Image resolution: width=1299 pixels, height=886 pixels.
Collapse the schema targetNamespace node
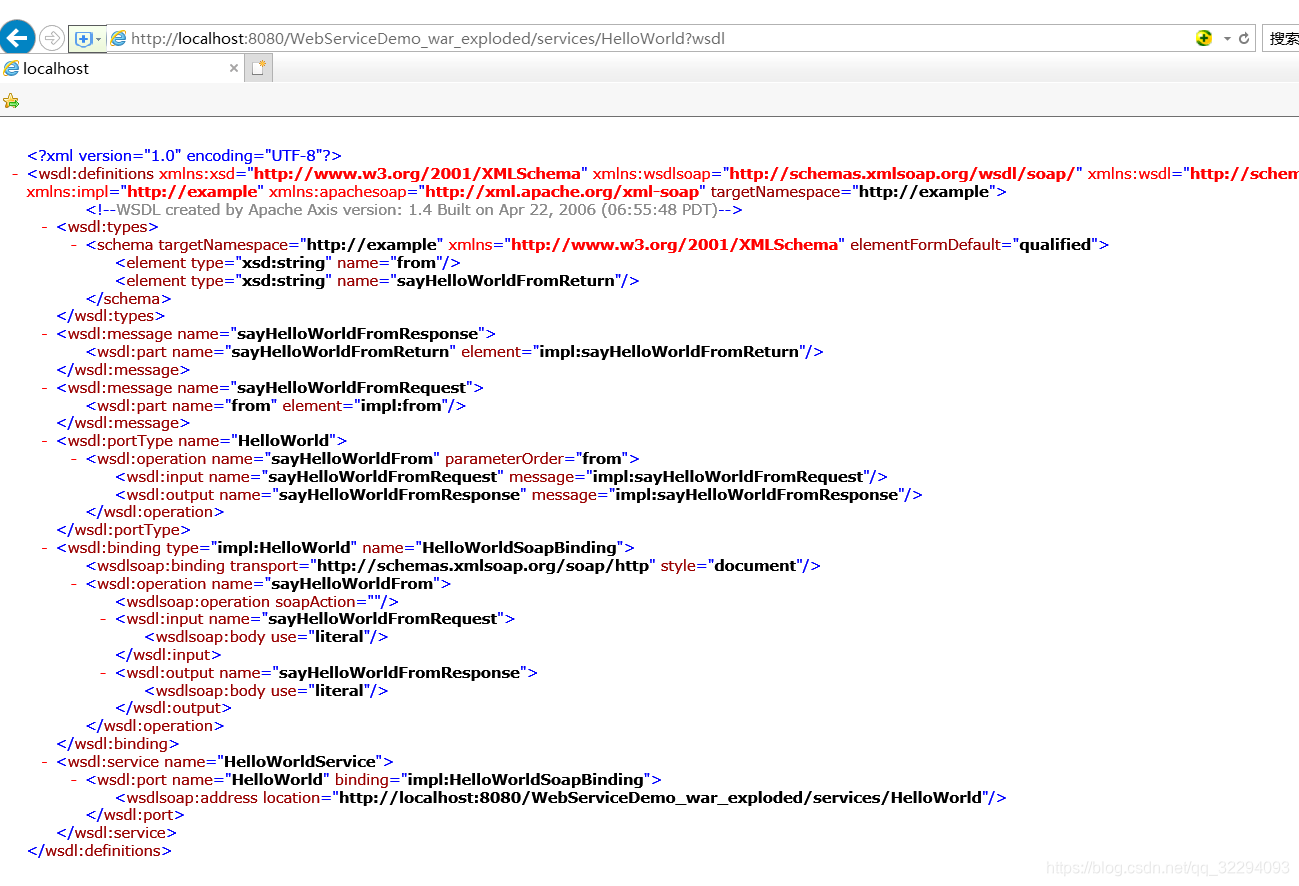pos(75,245)
